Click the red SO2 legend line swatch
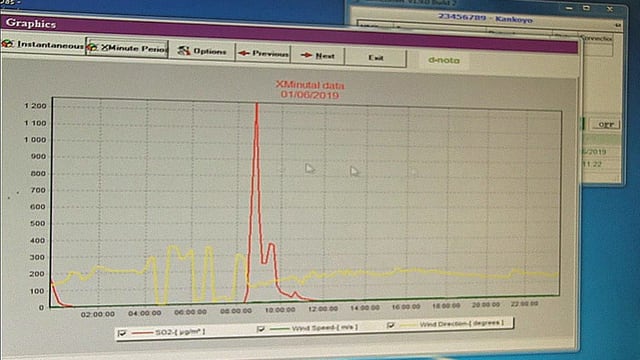Image resolution: width=640 pixels, height=360 pixels. tap(141, 333)
